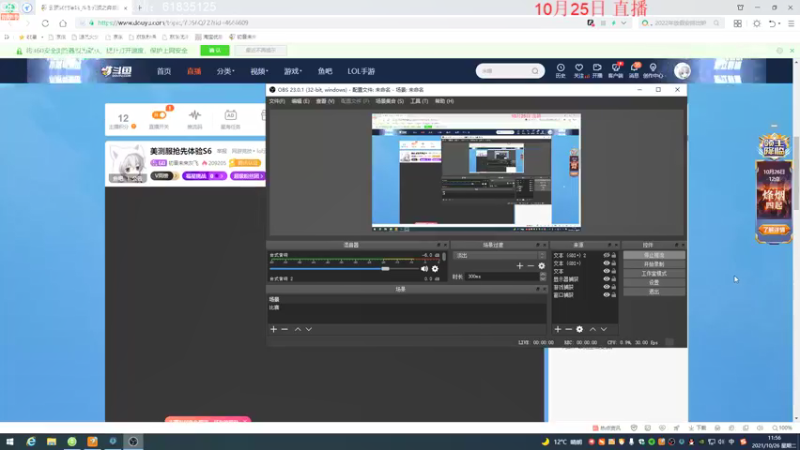This screenshot has width=800, height=450.
Task: Click 停止推流 stop streaming button
Action: (654, 255)
